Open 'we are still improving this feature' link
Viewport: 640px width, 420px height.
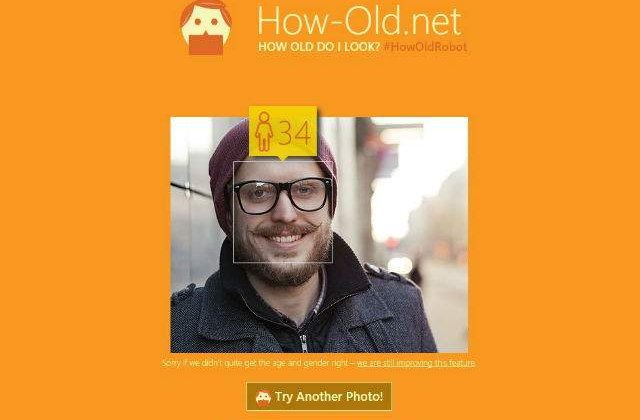(416, 363)
